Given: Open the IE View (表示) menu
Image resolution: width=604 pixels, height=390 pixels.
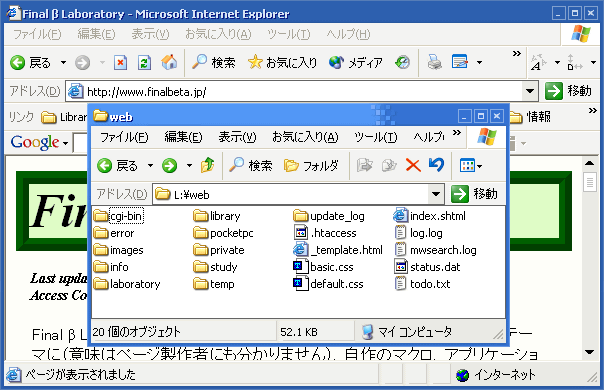Looking at the screenshot, I should pos(150,34).
